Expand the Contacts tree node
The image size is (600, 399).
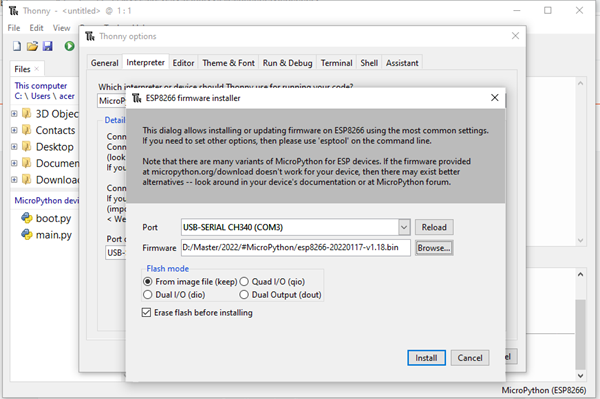point(14,130)
